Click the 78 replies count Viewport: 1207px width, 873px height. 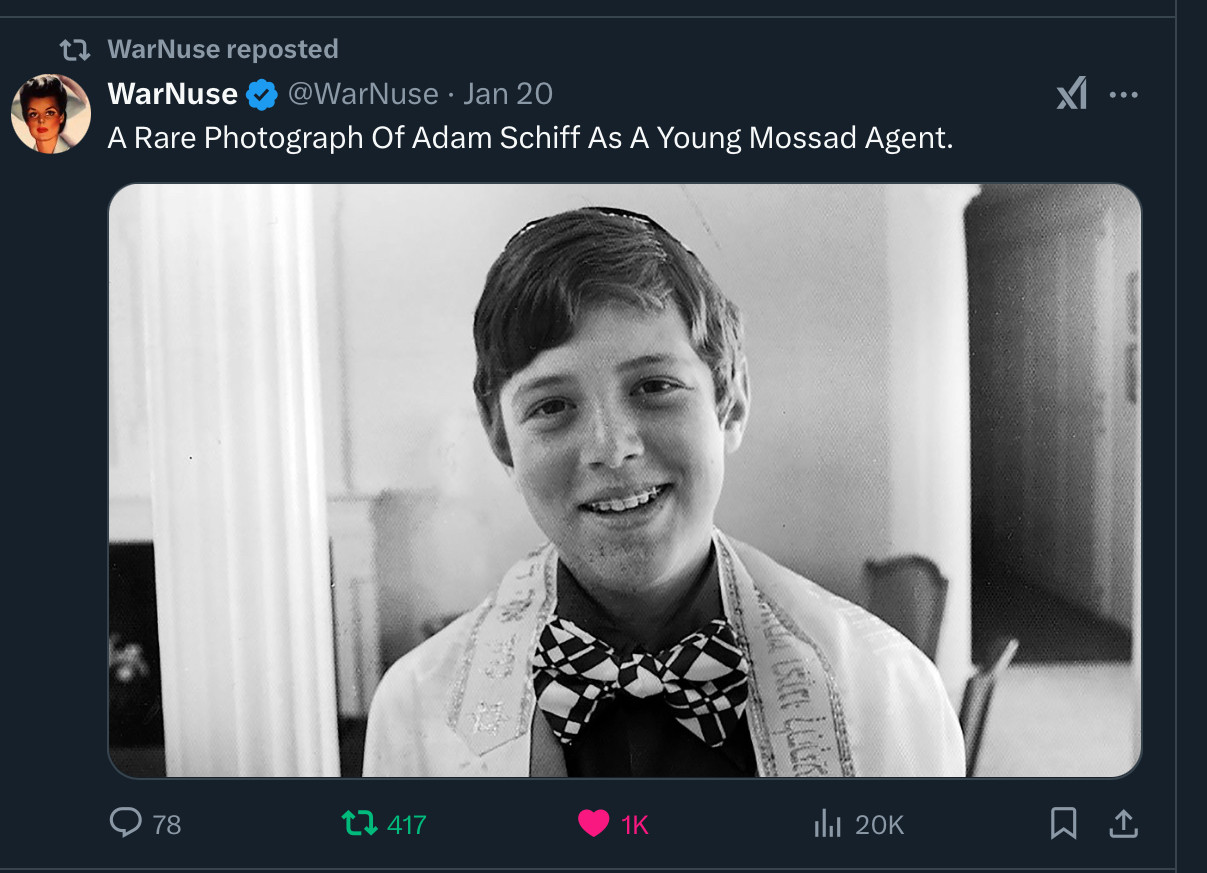click(167, 824)
